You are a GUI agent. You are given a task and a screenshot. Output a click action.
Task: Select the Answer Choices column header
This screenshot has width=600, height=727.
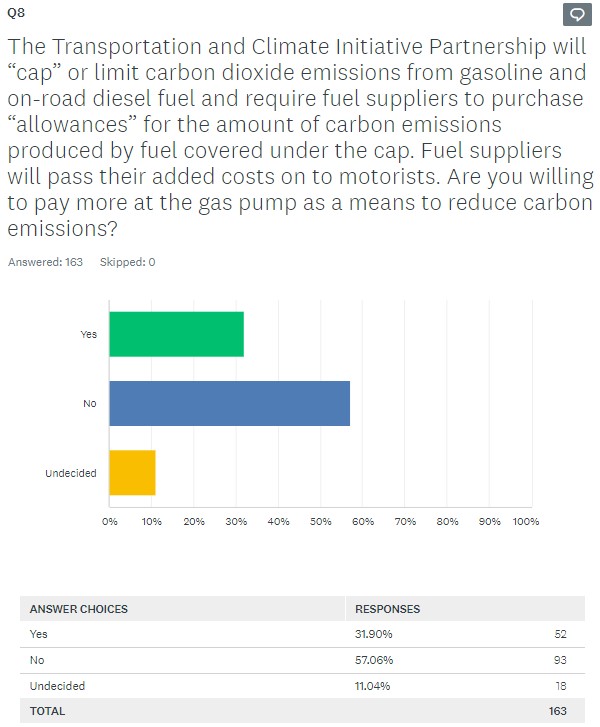pyautogui.click(x=79, y=609)
